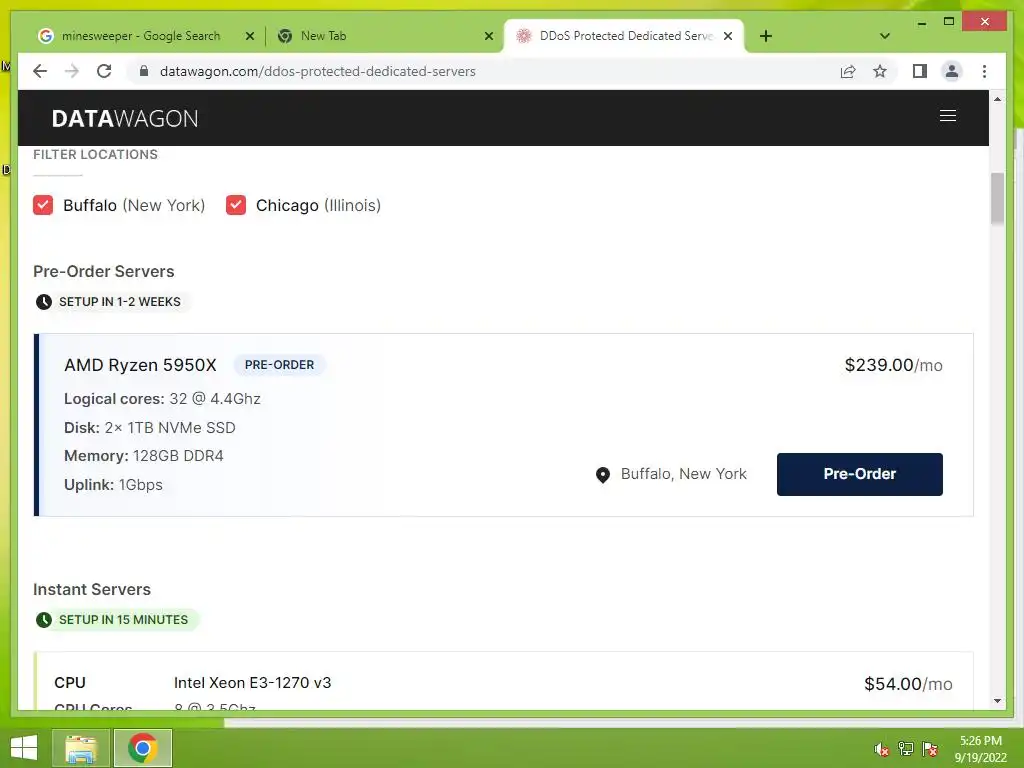Viewport: 1024px width, 768px height.
Task: Open the browser side panel
Action: 920,71
